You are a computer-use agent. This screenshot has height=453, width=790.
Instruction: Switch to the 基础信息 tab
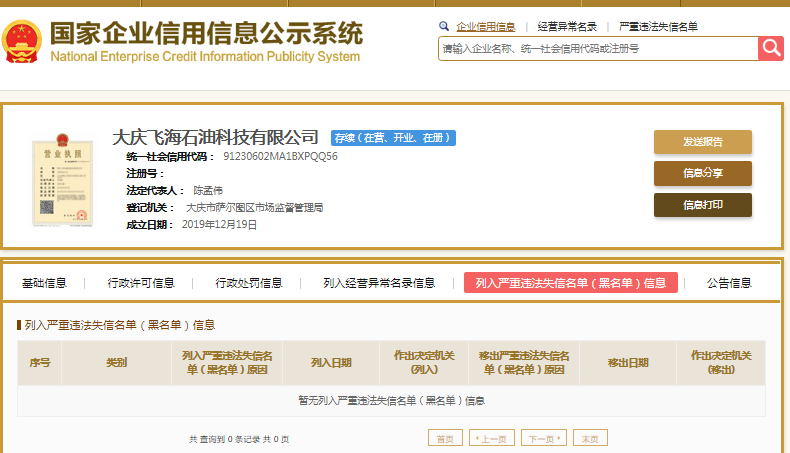point(44,283)
